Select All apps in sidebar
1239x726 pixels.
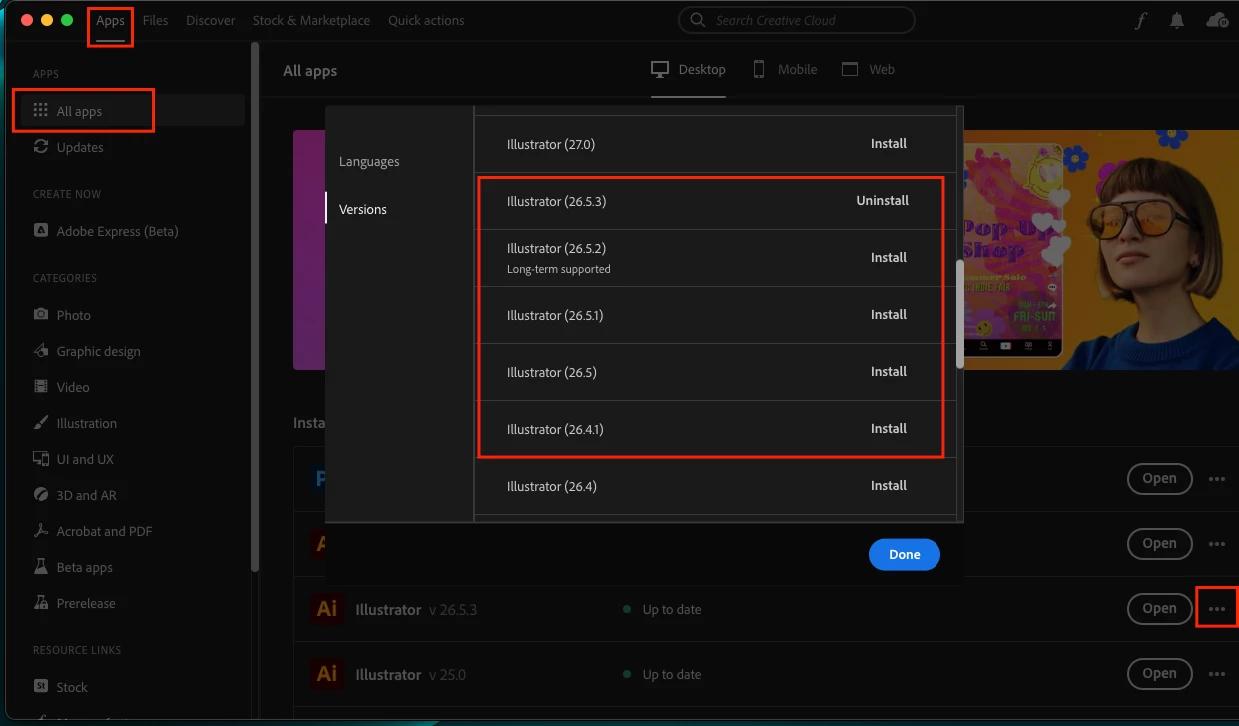132,111
